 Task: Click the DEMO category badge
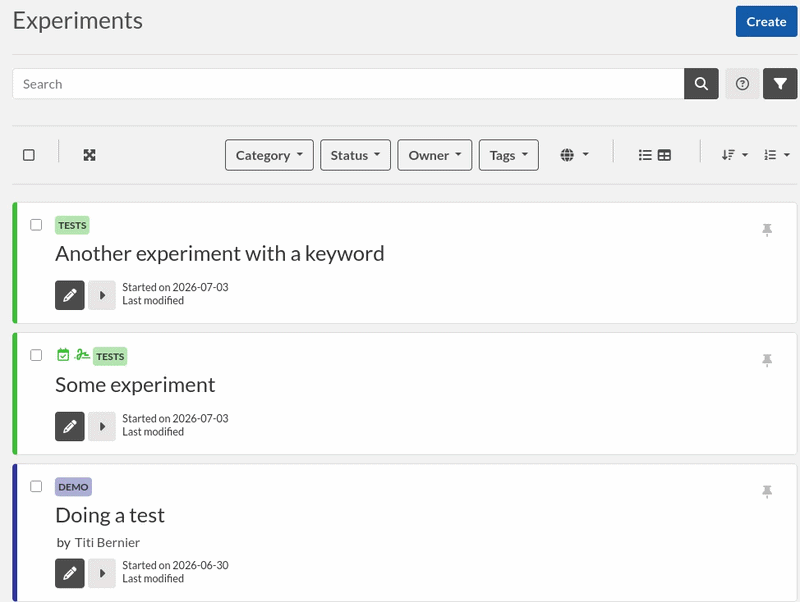tap(73, 487)
